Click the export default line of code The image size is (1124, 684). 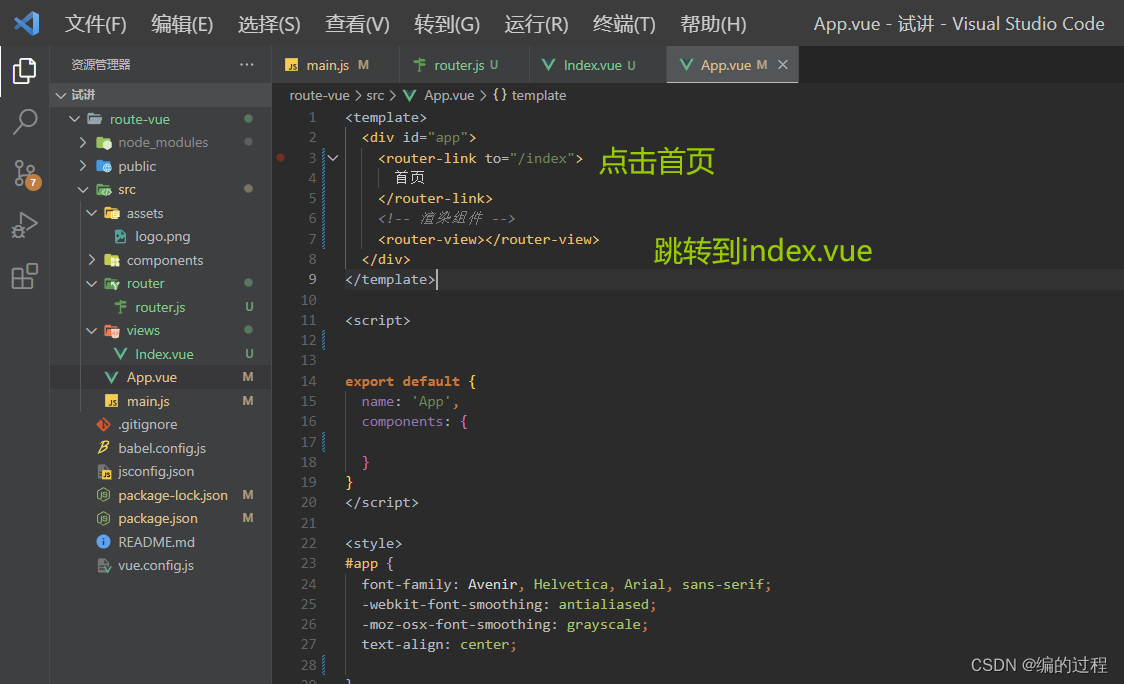410,381
